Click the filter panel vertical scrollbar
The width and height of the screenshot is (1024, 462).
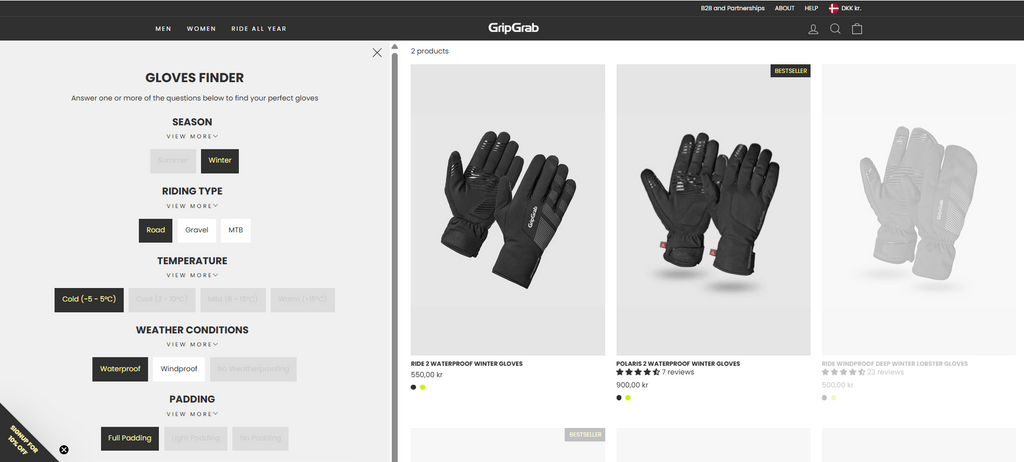394,255
